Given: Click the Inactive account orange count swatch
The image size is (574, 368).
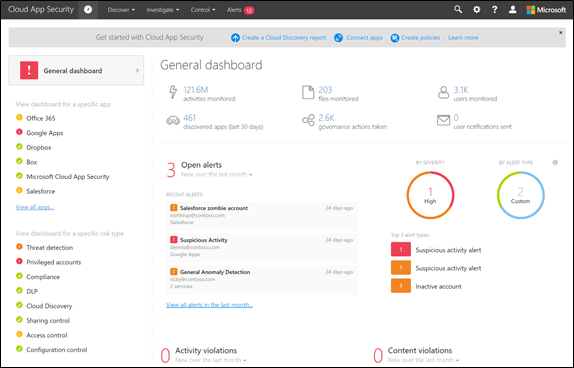Looking at the screenshot, I should click(400, 286).
